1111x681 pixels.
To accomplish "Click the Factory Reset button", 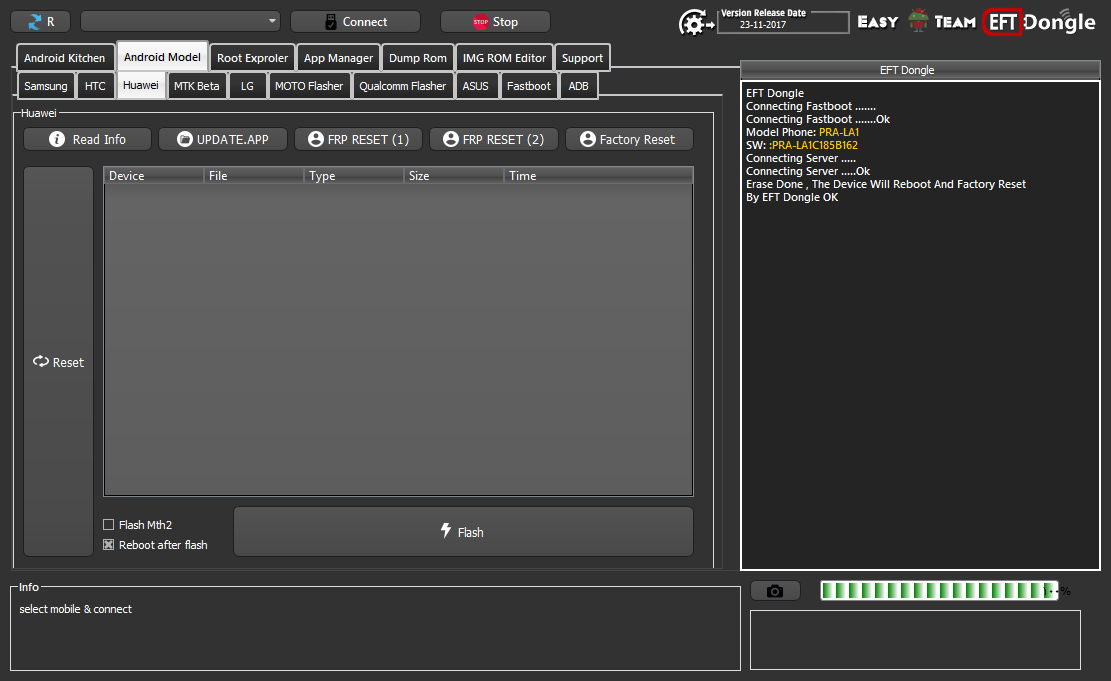I will click(x=629, y=140).
